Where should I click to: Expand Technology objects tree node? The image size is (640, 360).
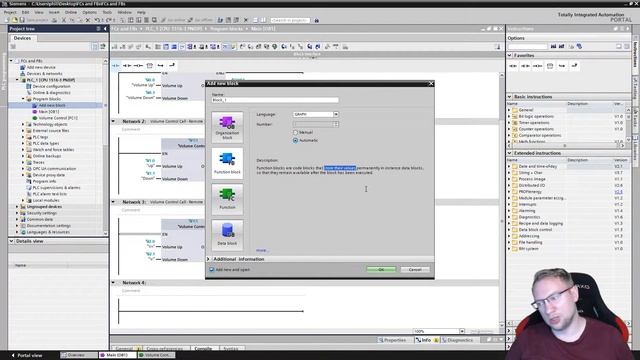tap(23, 124)
